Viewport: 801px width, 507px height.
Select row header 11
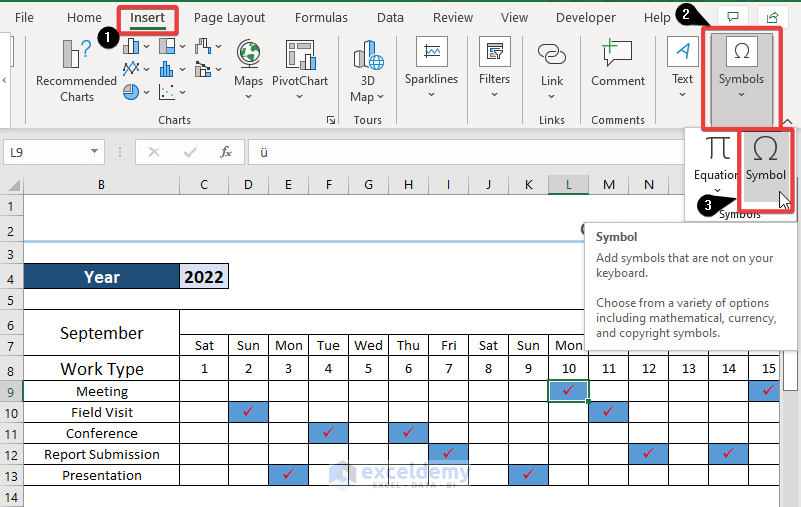coord(11,434)
